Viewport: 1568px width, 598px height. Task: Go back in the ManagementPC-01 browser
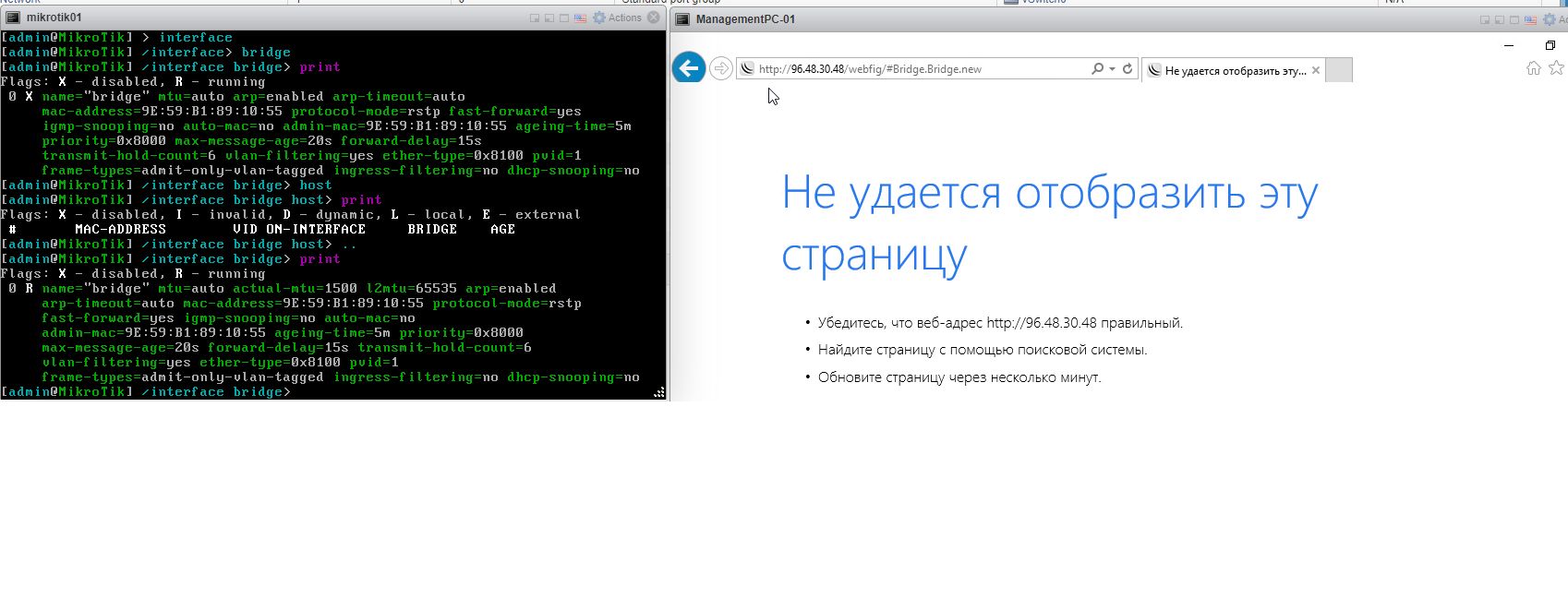689,67
